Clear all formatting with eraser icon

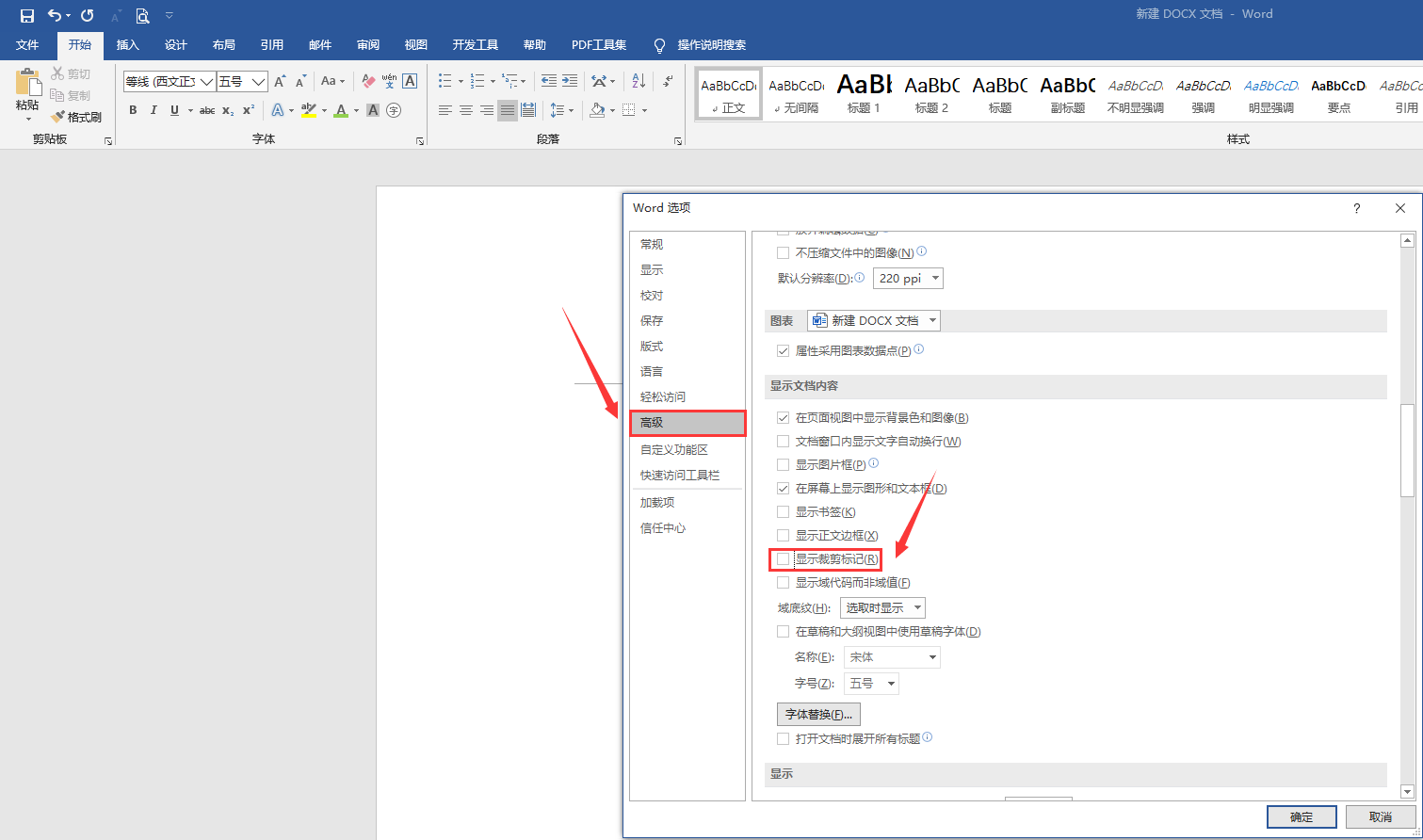[368, 82]
